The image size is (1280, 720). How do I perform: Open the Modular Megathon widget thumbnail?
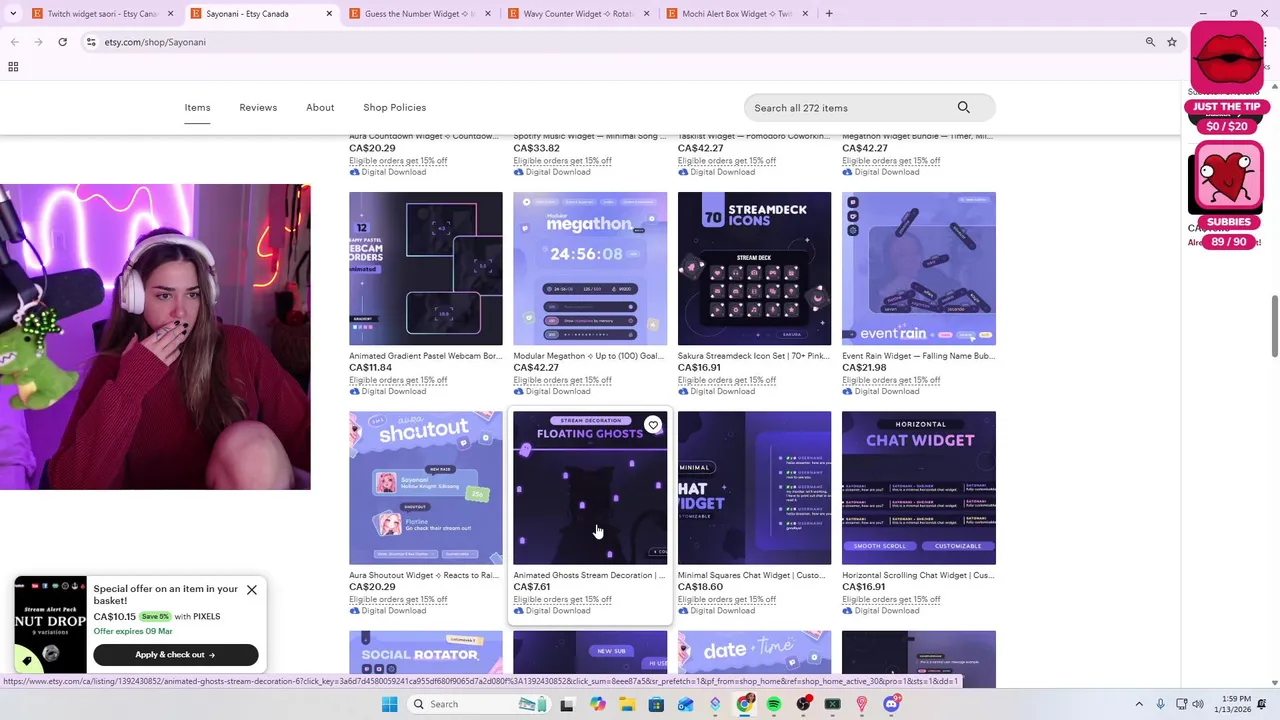tap(590, 269)
